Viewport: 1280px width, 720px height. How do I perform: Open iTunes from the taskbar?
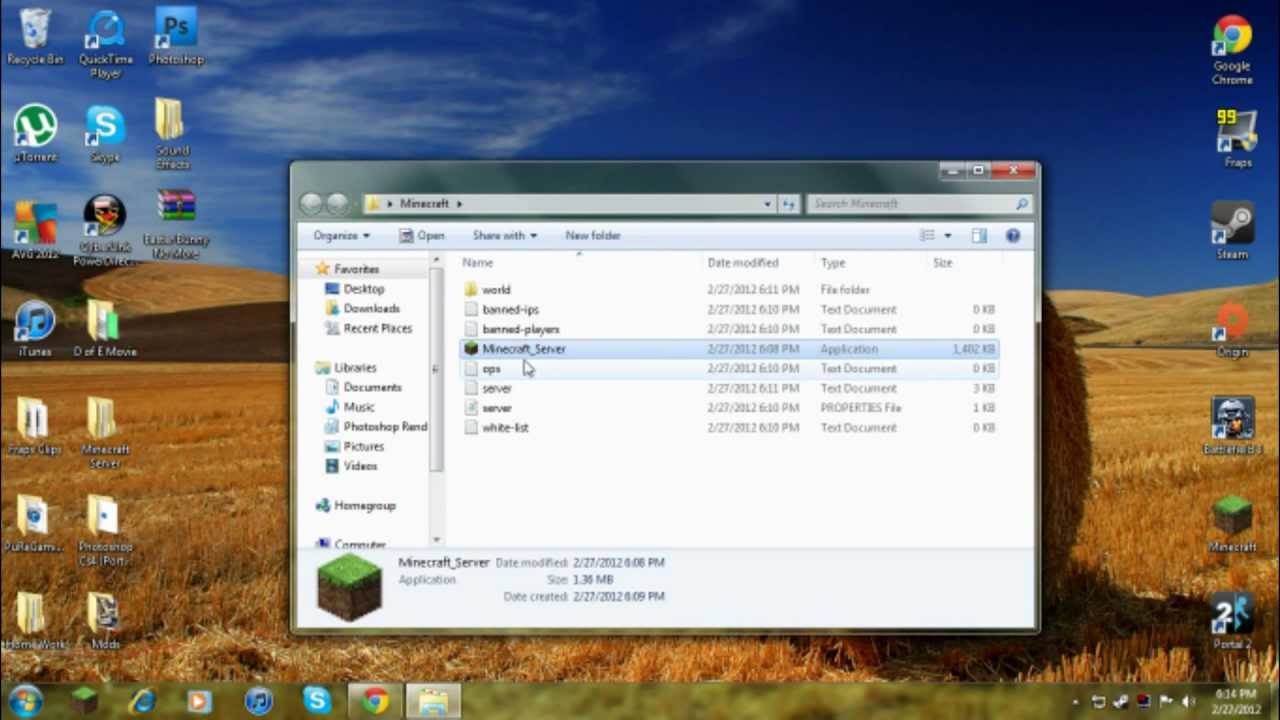pos(258,701)
